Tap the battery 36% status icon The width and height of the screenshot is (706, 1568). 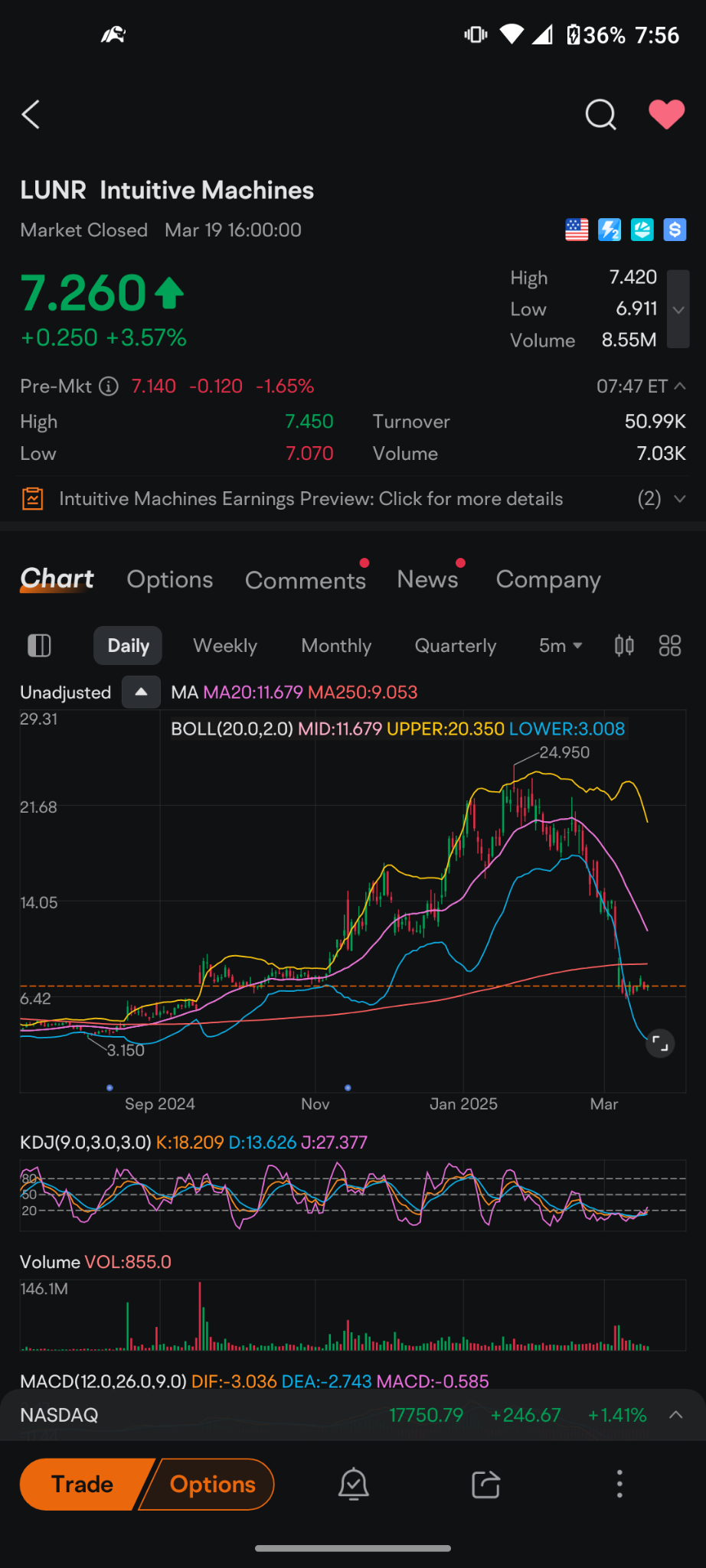(x=597, y=35)
